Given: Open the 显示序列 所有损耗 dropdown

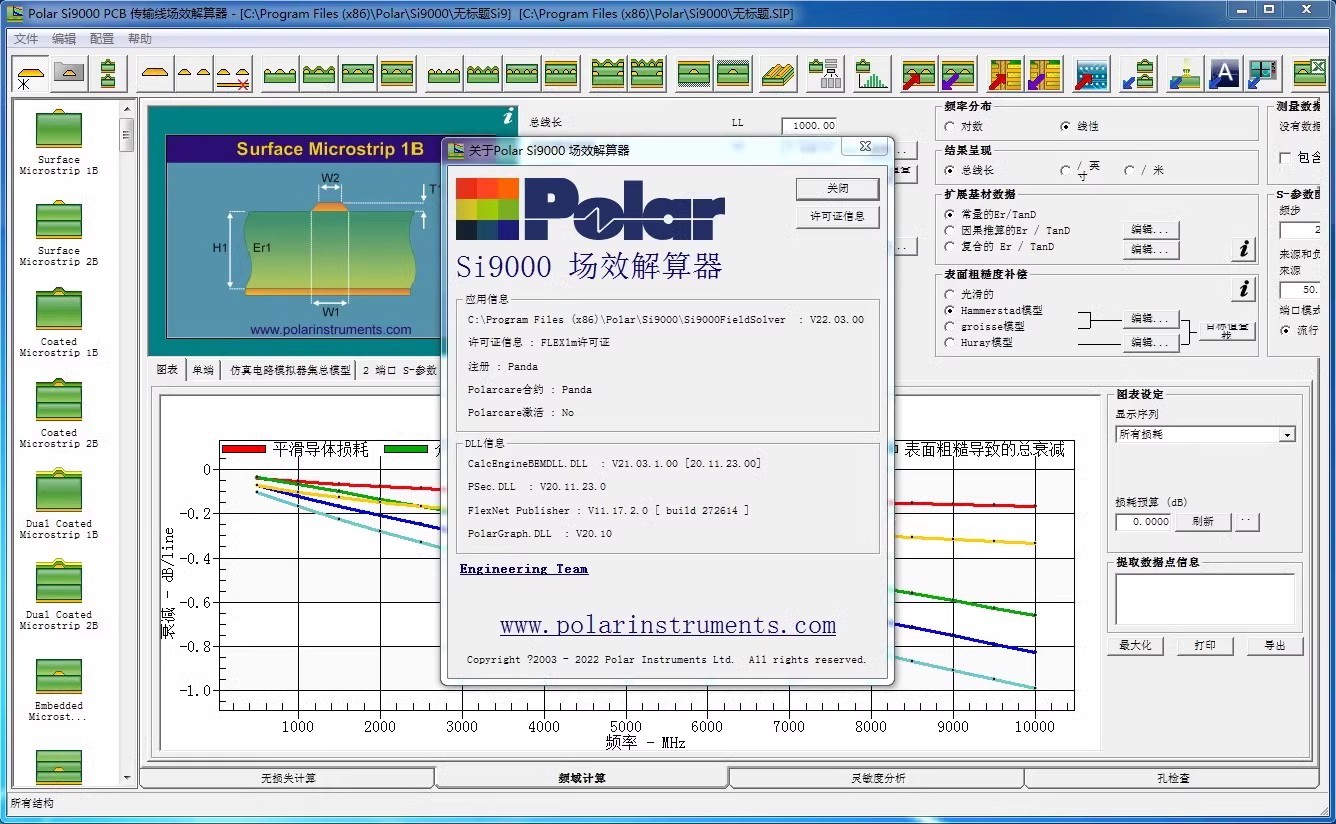Looking at the screenshot, I should (x=1206, y=434).
